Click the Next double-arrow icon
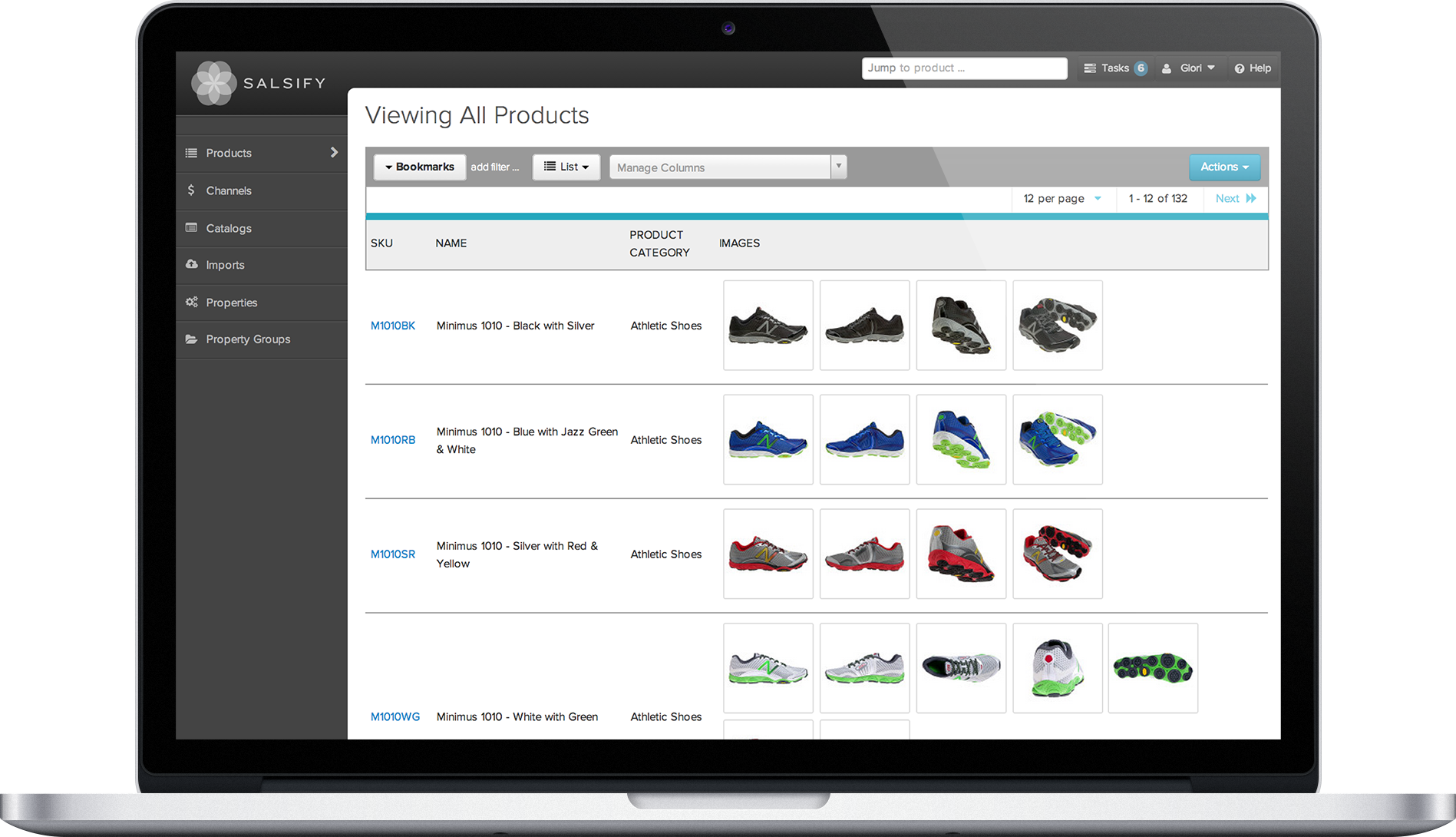Screen dimensions: 1456x837 tap(1251, 198)
